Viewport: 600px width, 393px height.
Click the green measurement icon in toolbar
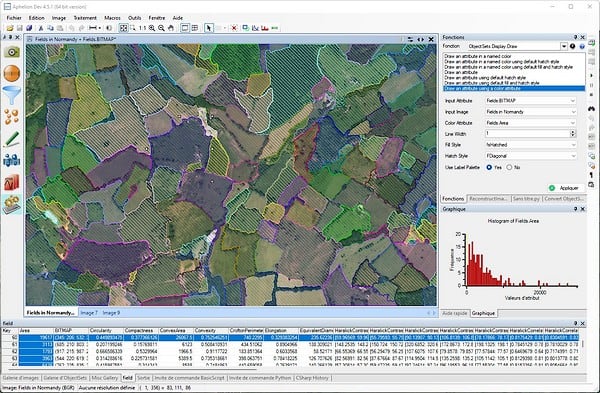275,28
